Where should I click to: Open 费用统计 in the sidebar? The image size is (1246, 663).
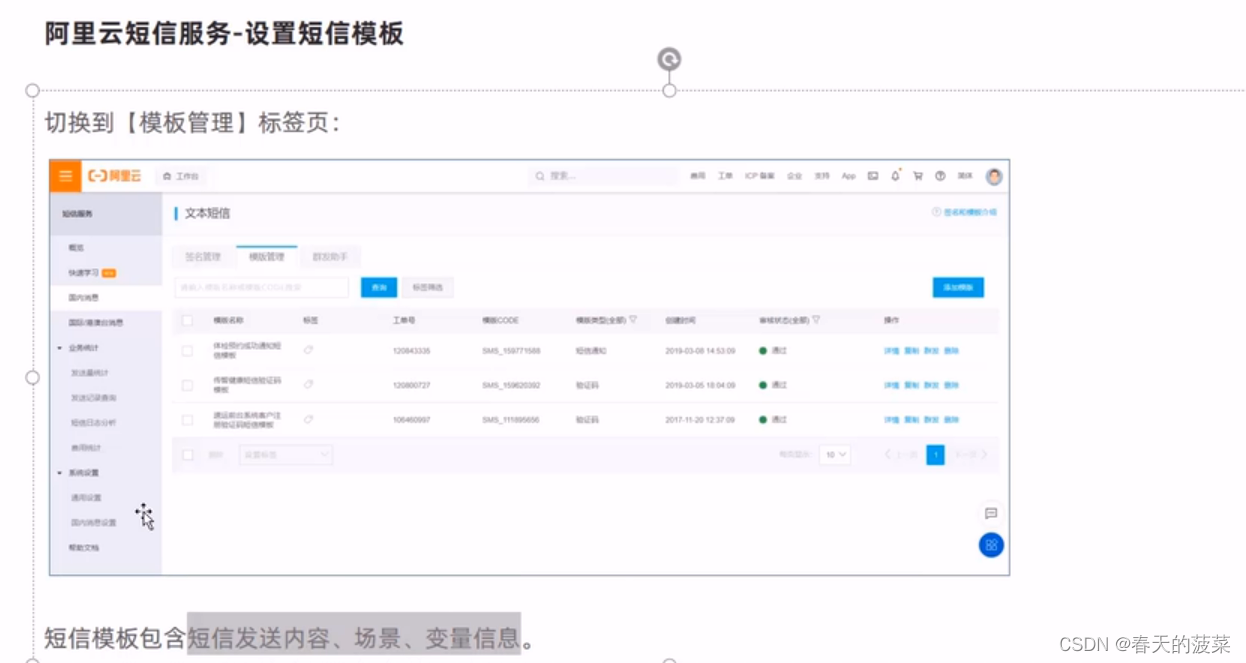(x=86, y=448)
